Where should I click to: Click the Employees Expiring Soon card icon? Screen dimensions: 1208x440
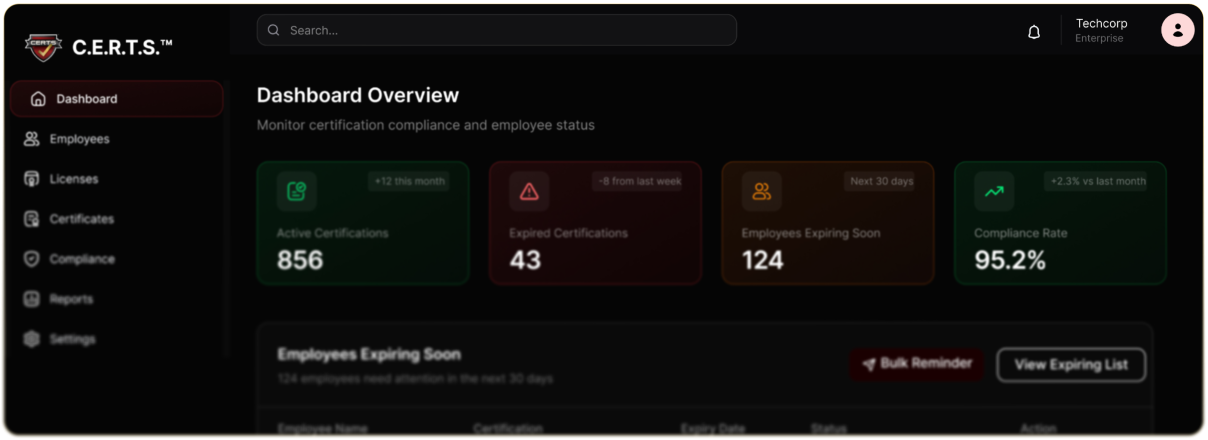(x=762, y=191)
